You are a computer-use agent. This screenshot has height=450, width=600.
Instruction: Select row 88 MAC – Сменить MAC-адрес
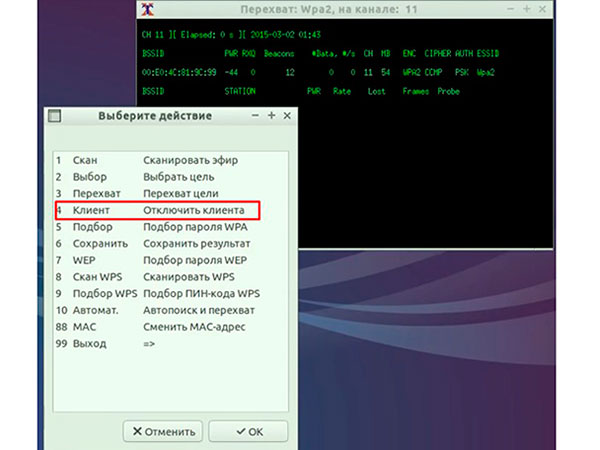pos(171,327)
